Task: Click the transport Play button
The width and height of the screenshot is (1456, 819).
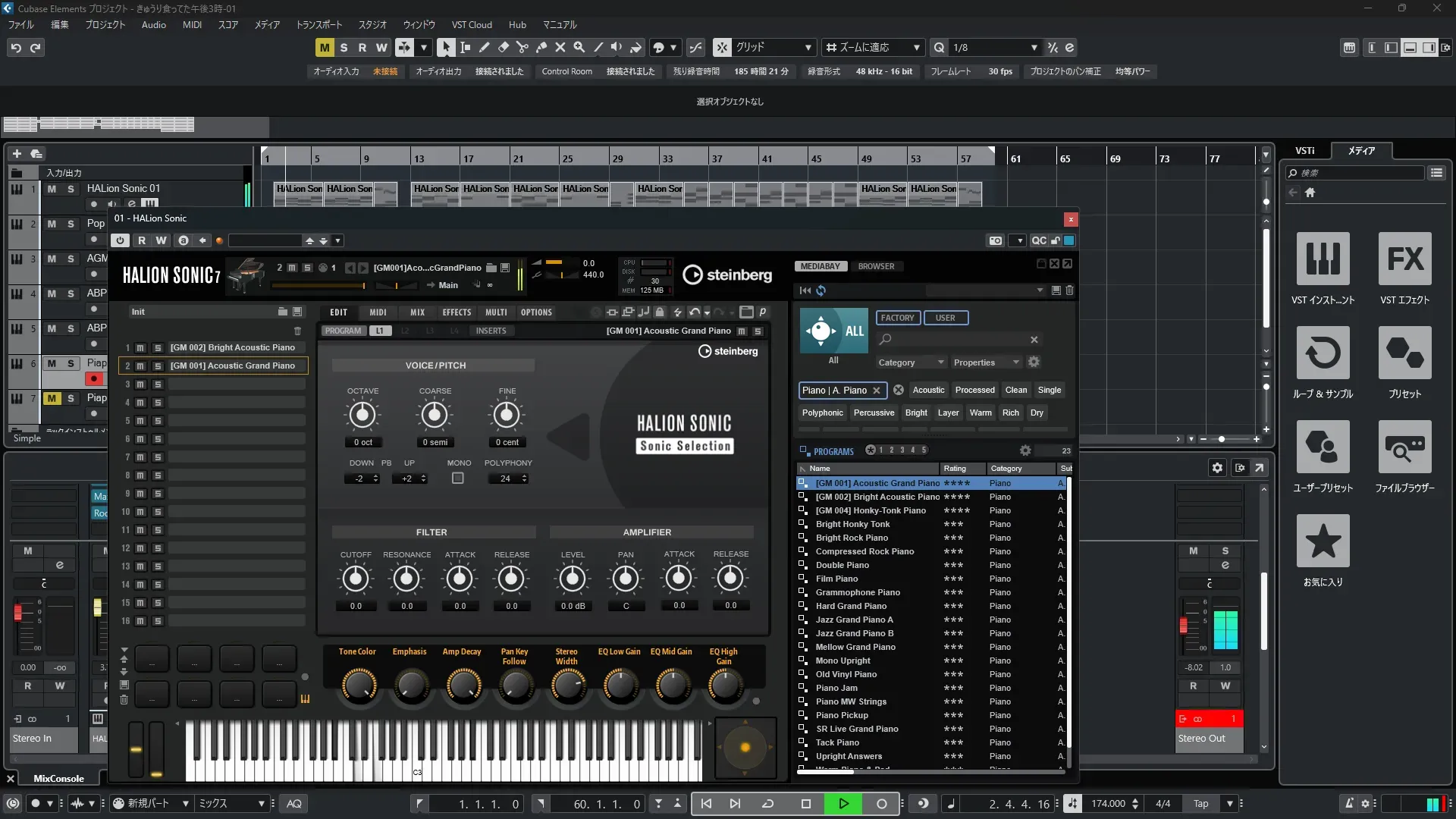Action: 843,804
